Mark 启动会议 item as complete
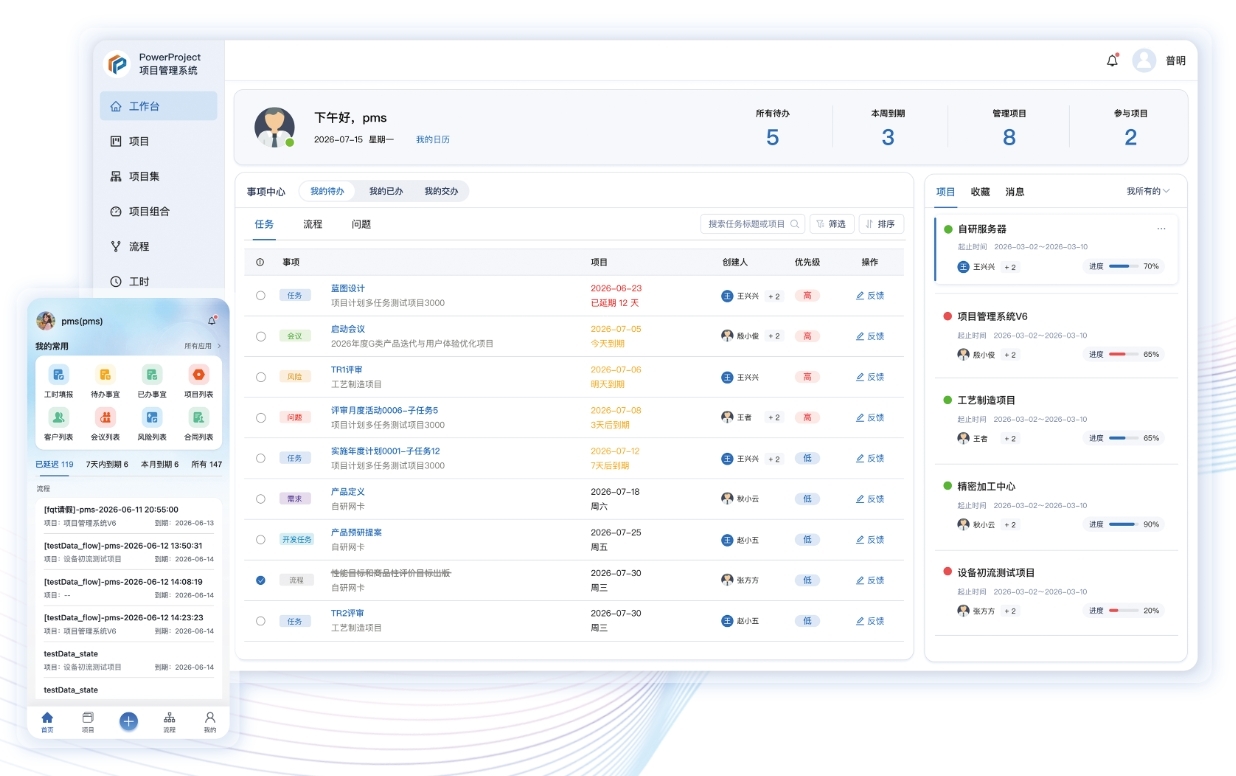Image resolution: width=1236 pixels, height=776 pixels. 260,336
